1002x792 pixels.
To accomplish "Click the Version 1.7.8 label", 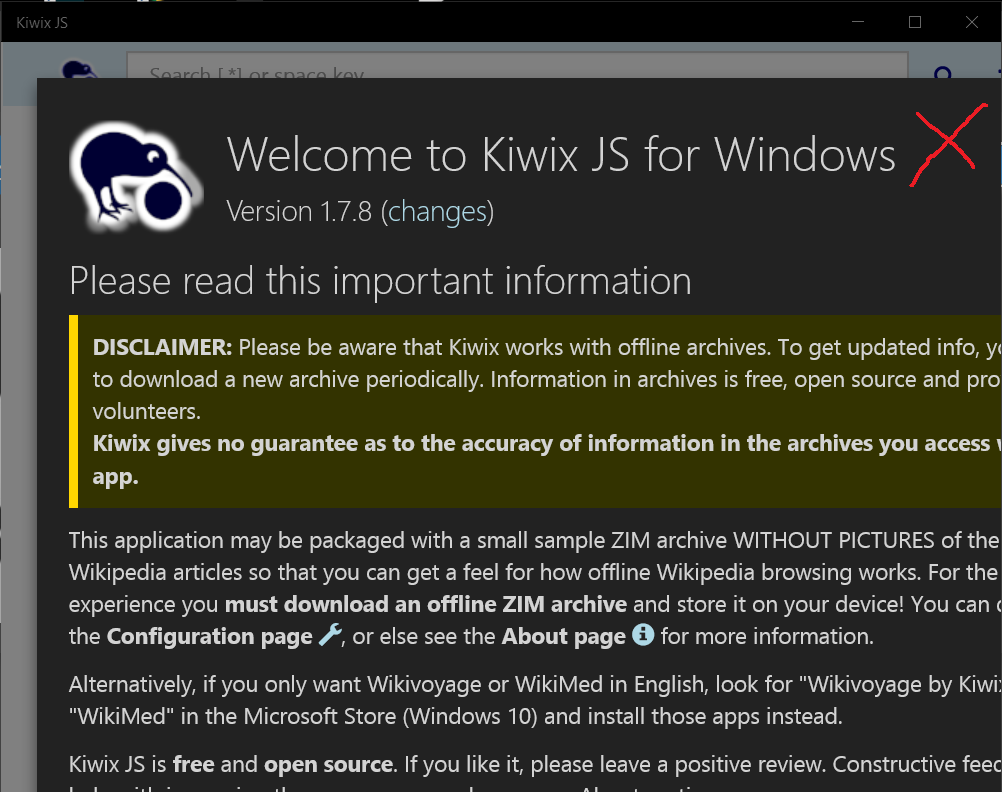I will point(300,211).
